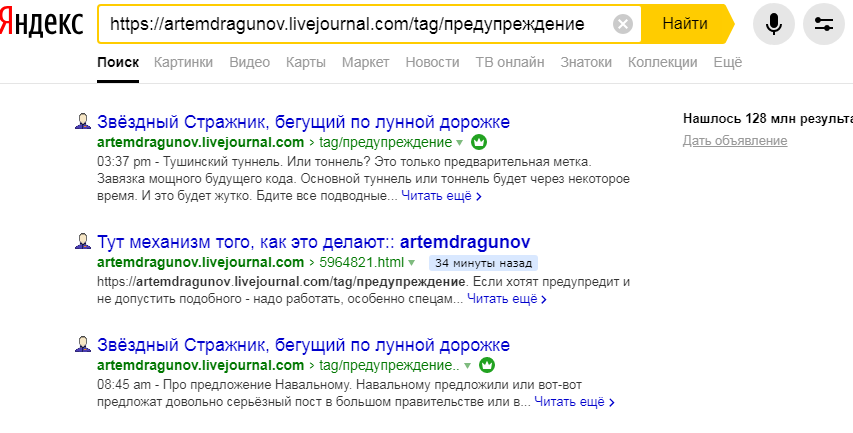
Task: Open the ТВ онлайн tab
Action: [510, 63]
